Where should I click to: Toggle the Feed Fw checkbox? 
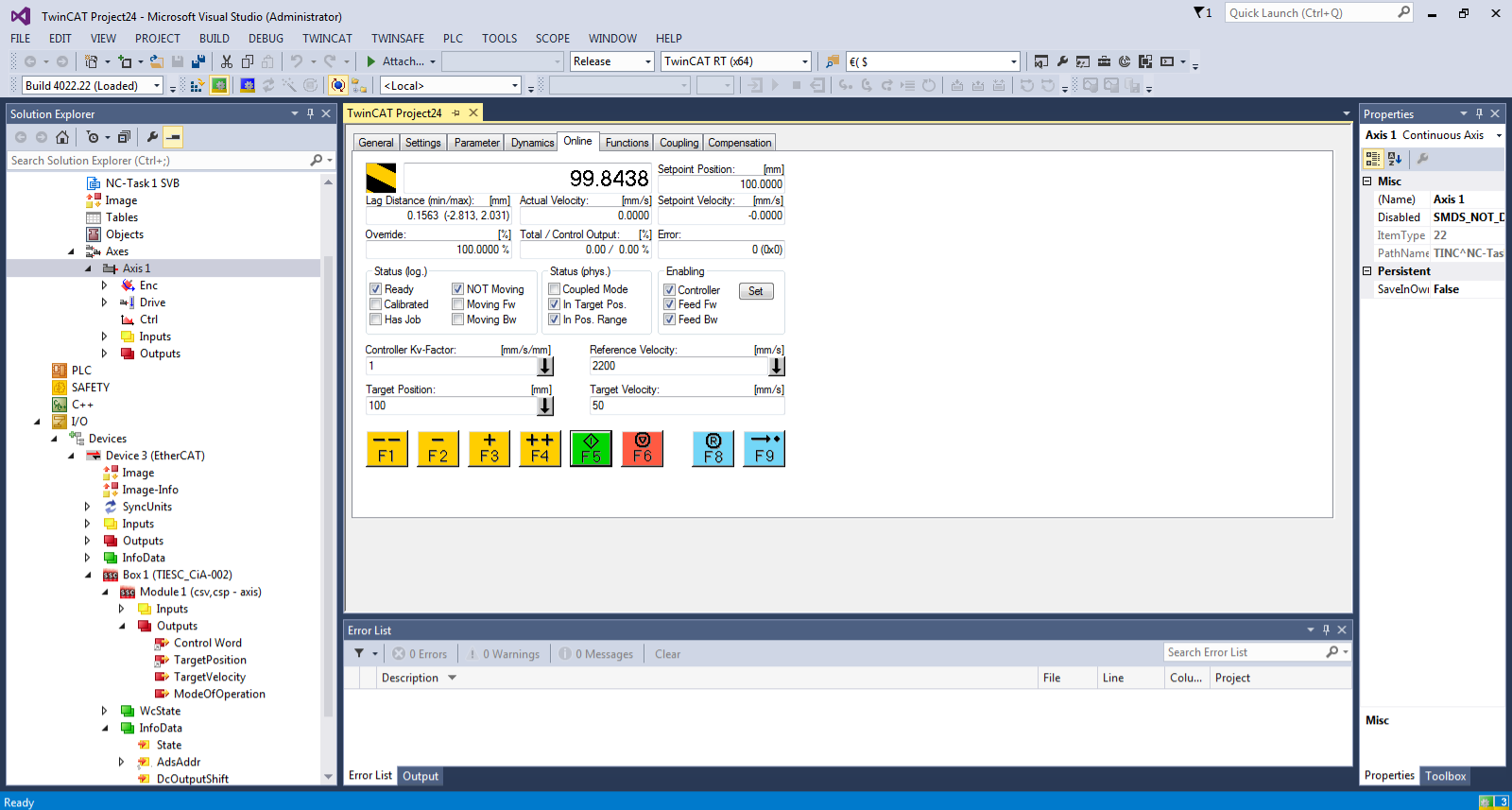(x=669, y=304)
